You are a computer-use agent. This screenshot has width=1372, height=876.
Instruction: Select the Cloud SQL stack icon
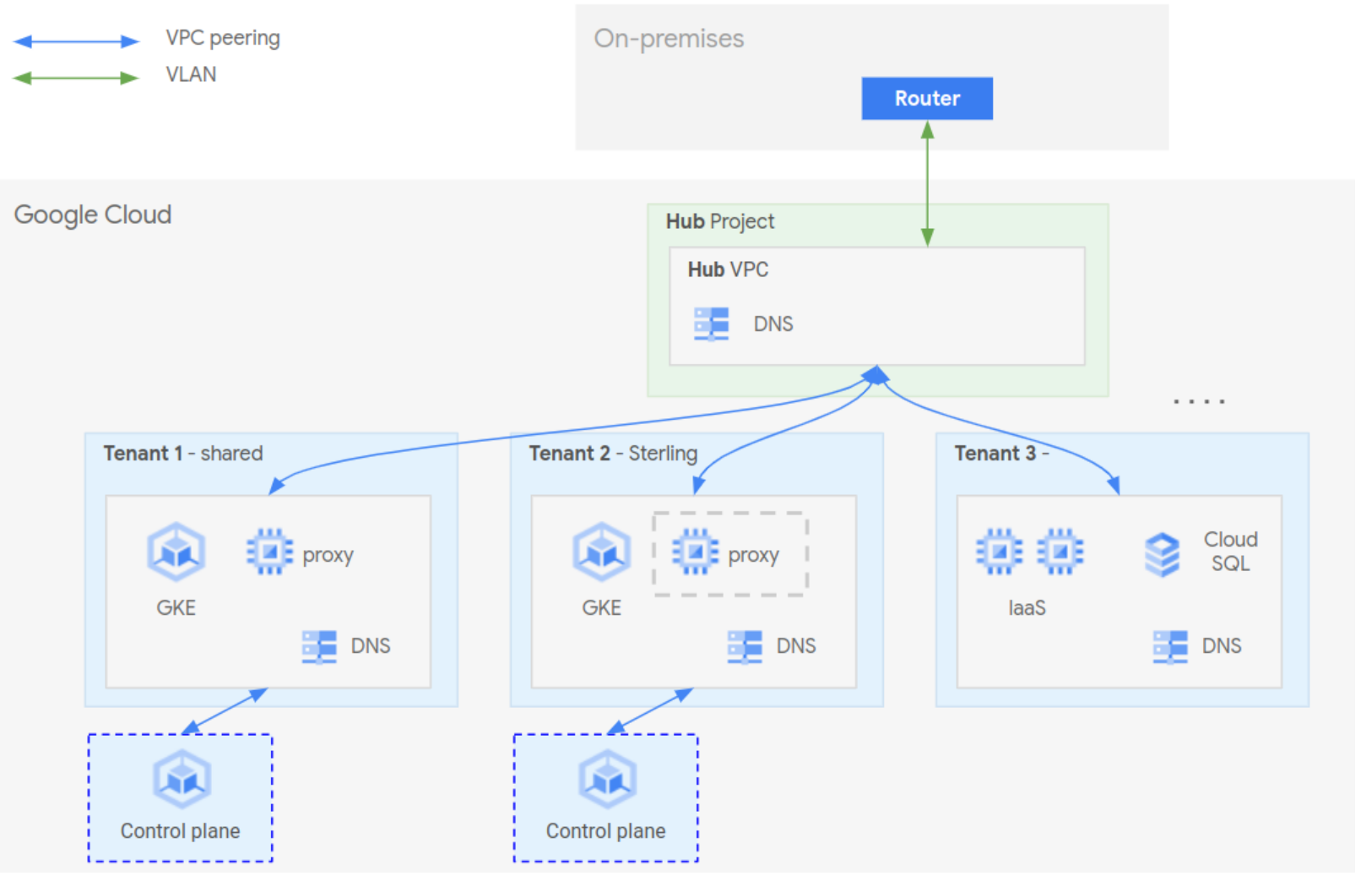pyautogui.click(x=1162, y=554)
